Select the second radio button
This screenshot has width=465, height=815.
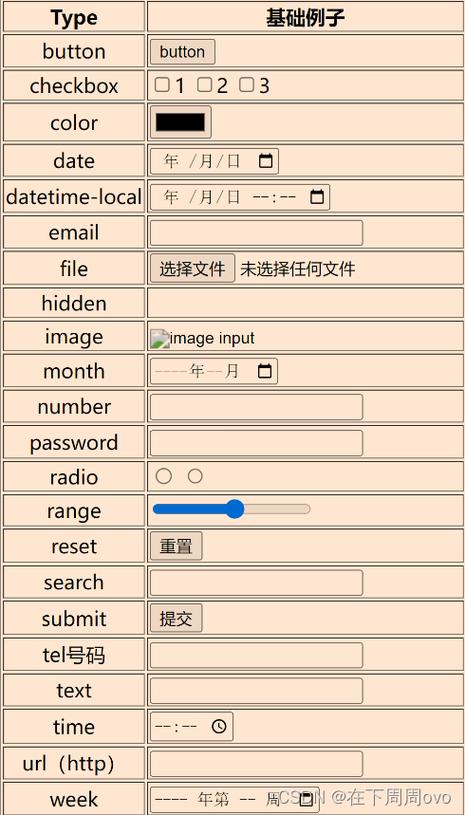pyautogui.click(x=195, y=476)
